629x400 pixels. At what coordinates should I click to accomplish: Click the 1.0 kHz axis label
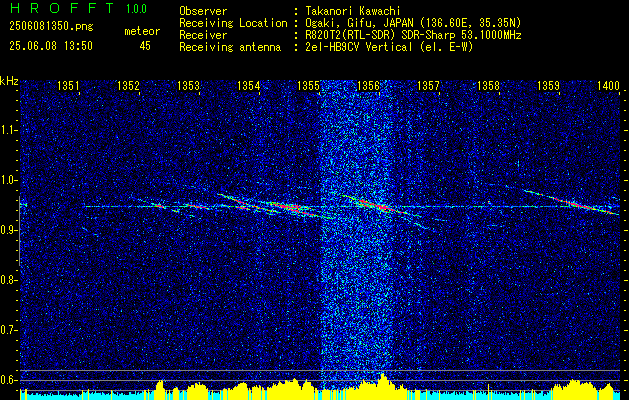click(x=8, y=180)
